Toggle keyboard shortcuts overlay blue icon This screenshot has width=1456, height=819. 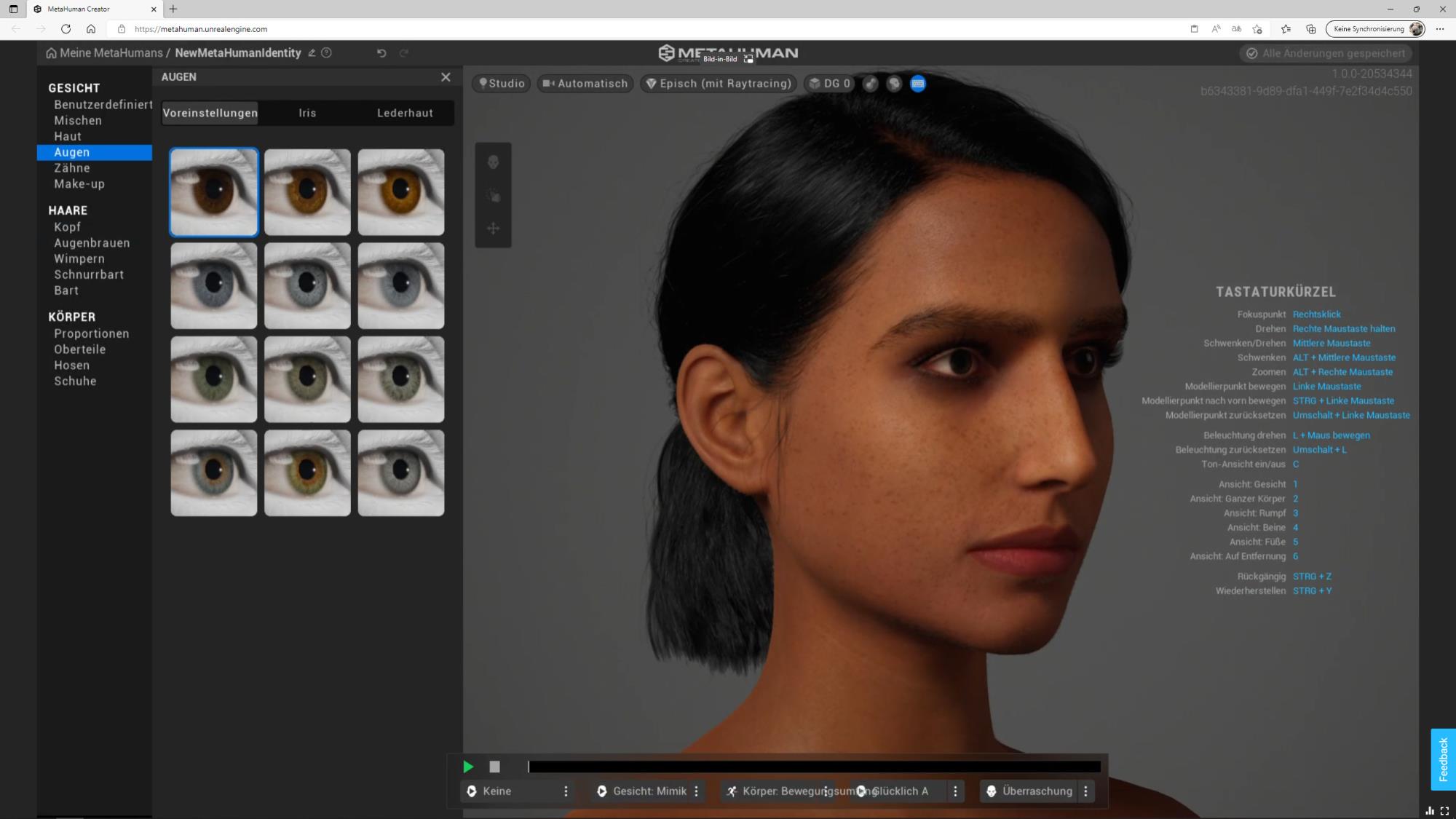(918, 84)
